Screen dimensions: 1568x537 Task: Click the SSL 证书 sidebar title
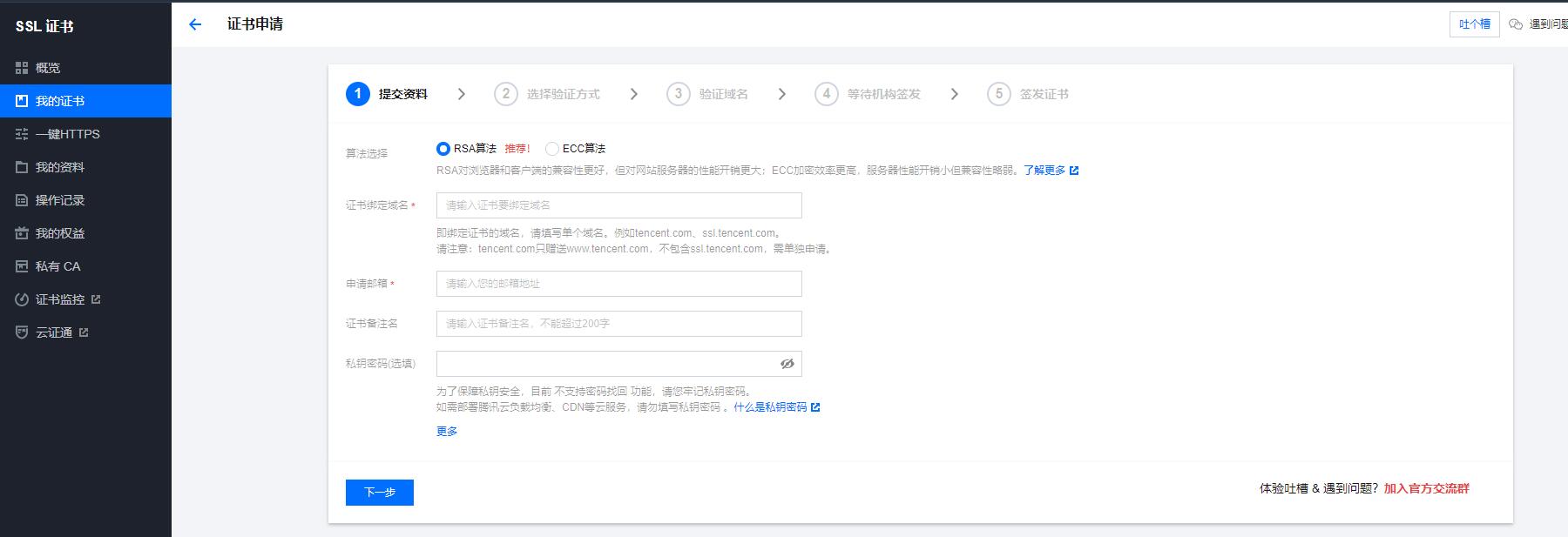tap(44, 26)
